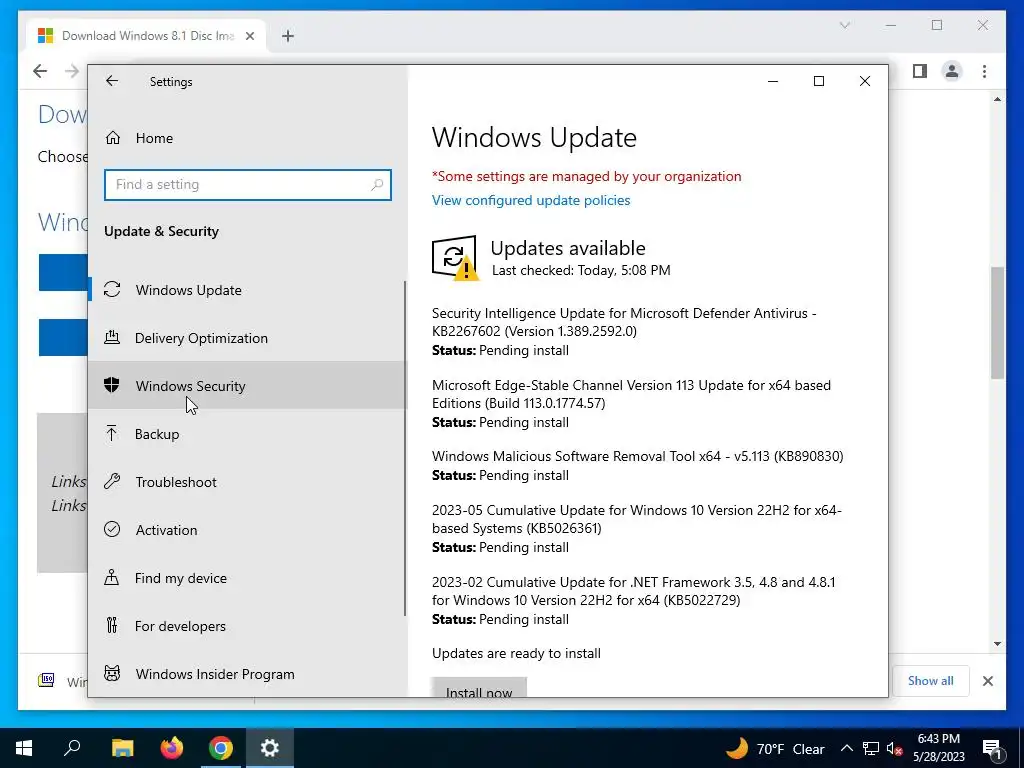Select the Delivery Optimization icon

pos(112,338)
